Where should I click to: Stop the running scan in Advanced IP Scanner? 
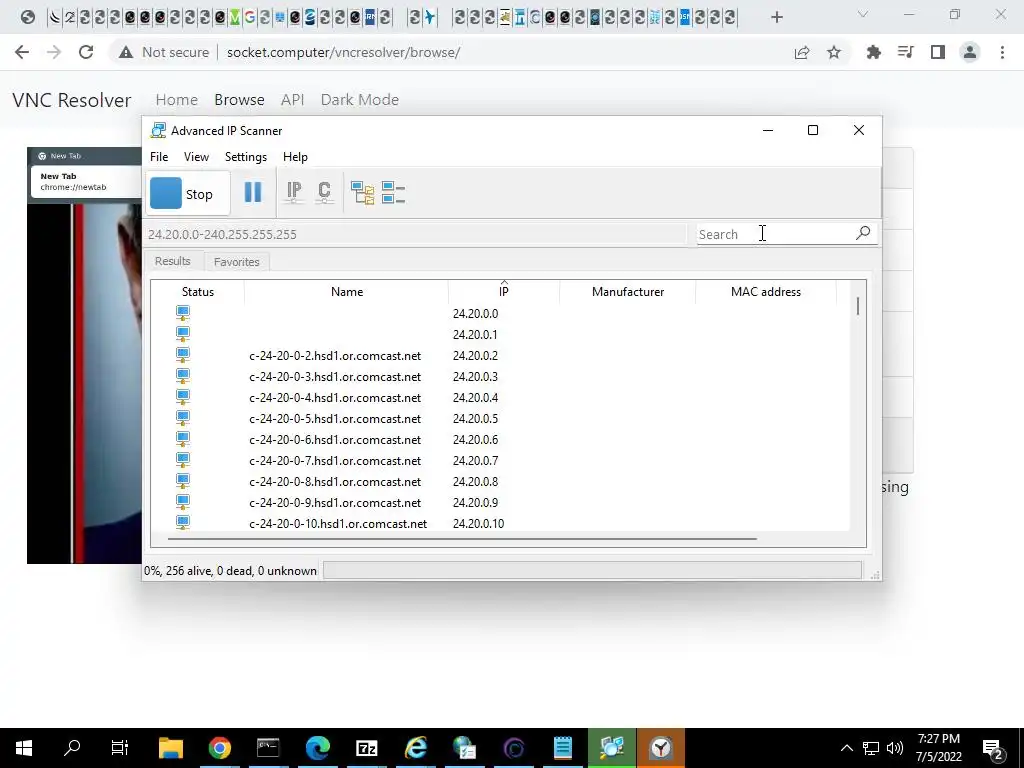click(189, 194)
